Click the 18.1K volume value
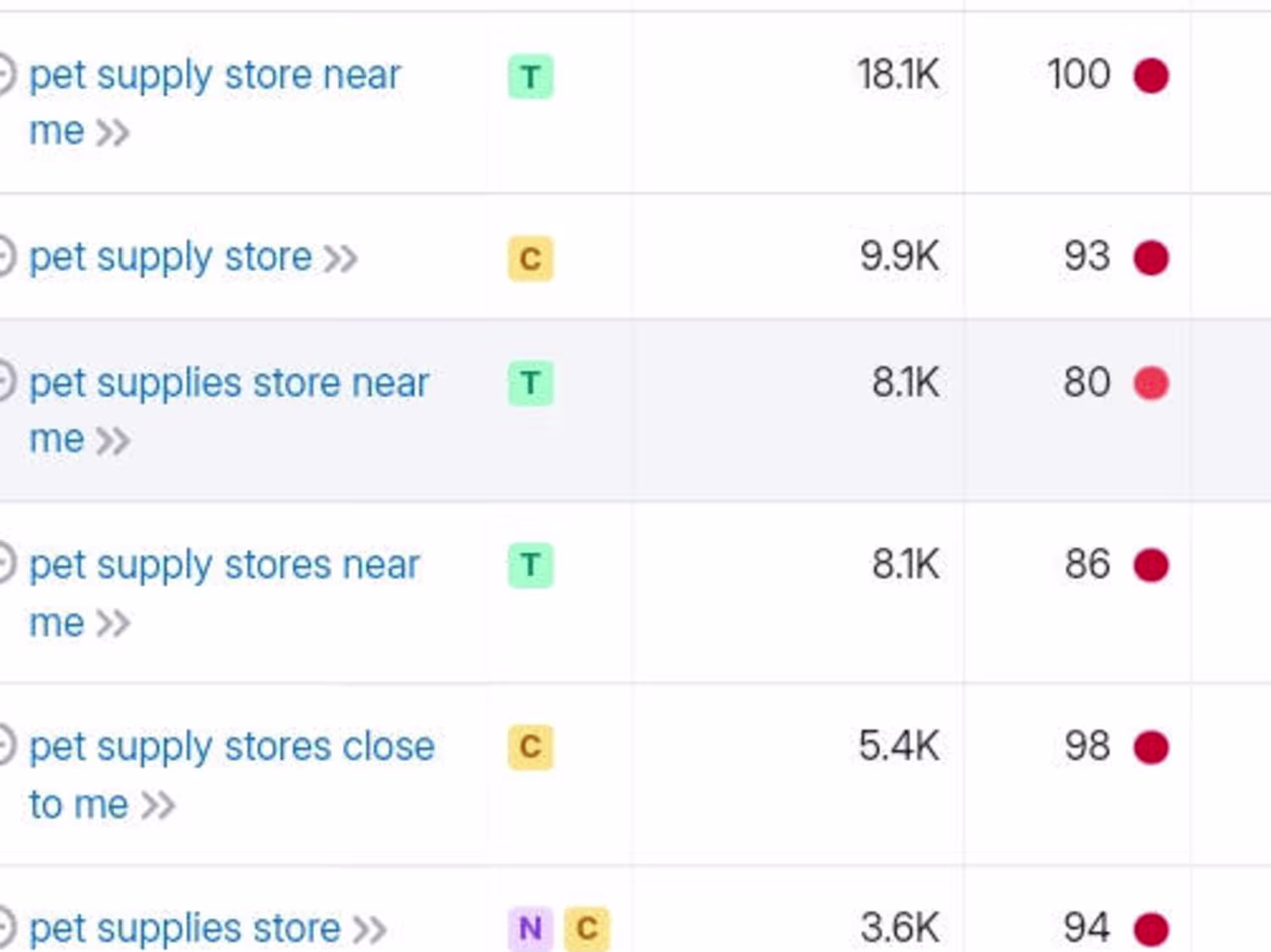The image size is (1271, 952). 897,75
